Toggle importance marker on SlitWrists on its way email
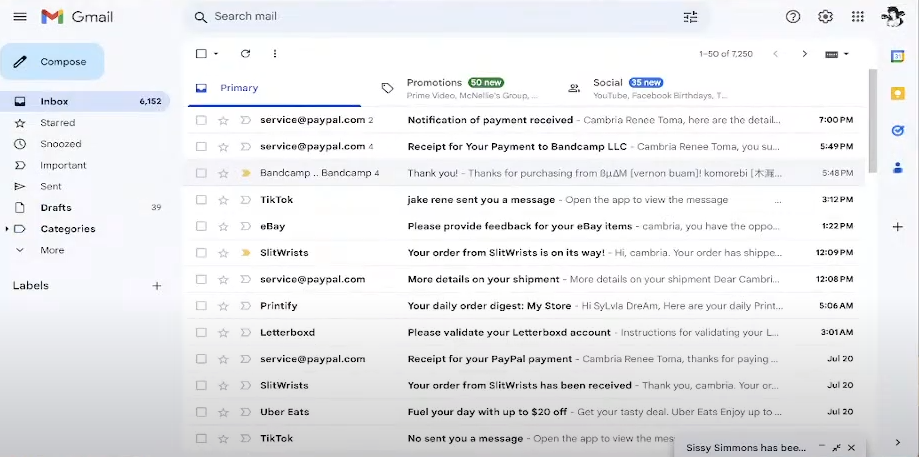Viewport: 919px width, 457px height. click(246, 253)
